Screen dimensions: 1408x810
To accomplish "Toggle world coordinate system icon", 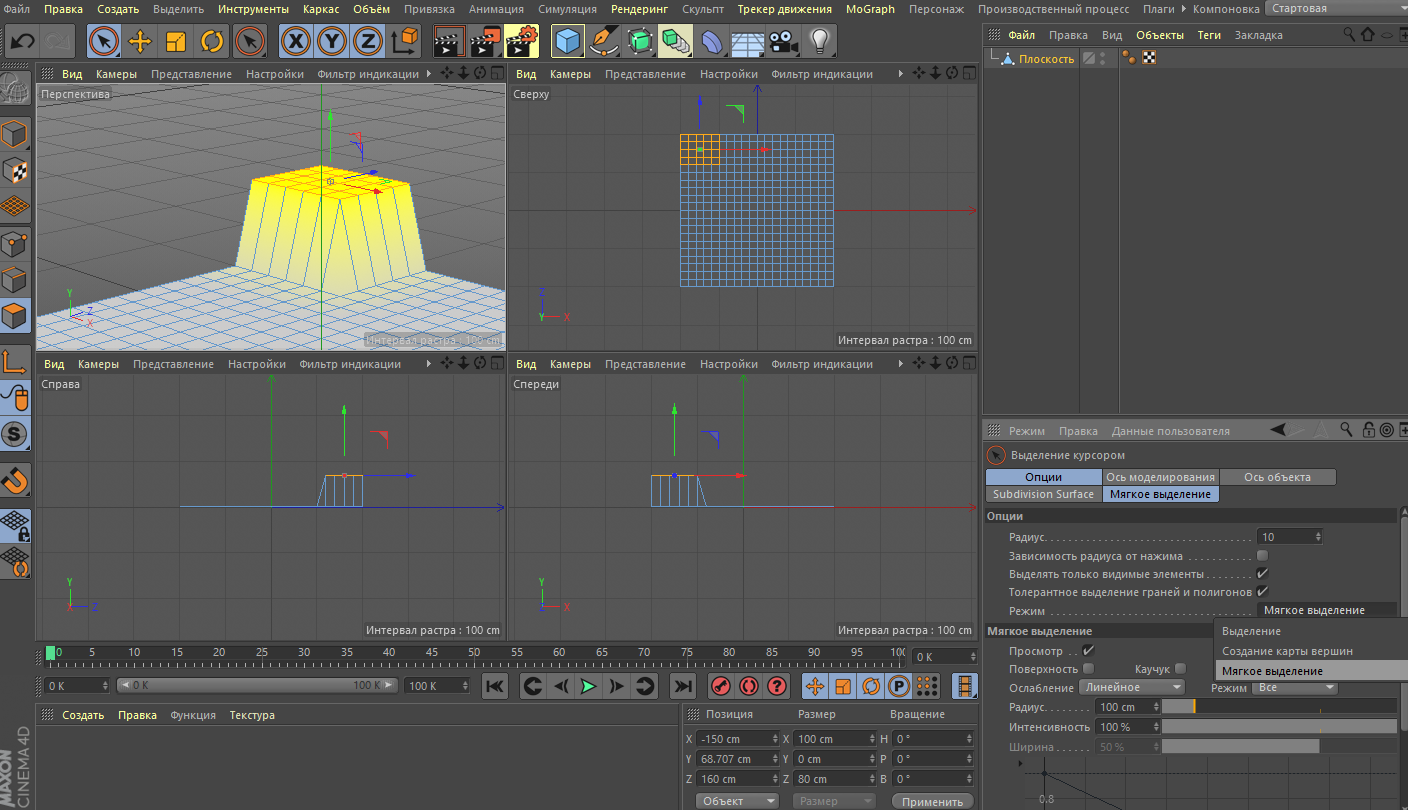I will 405,41.
